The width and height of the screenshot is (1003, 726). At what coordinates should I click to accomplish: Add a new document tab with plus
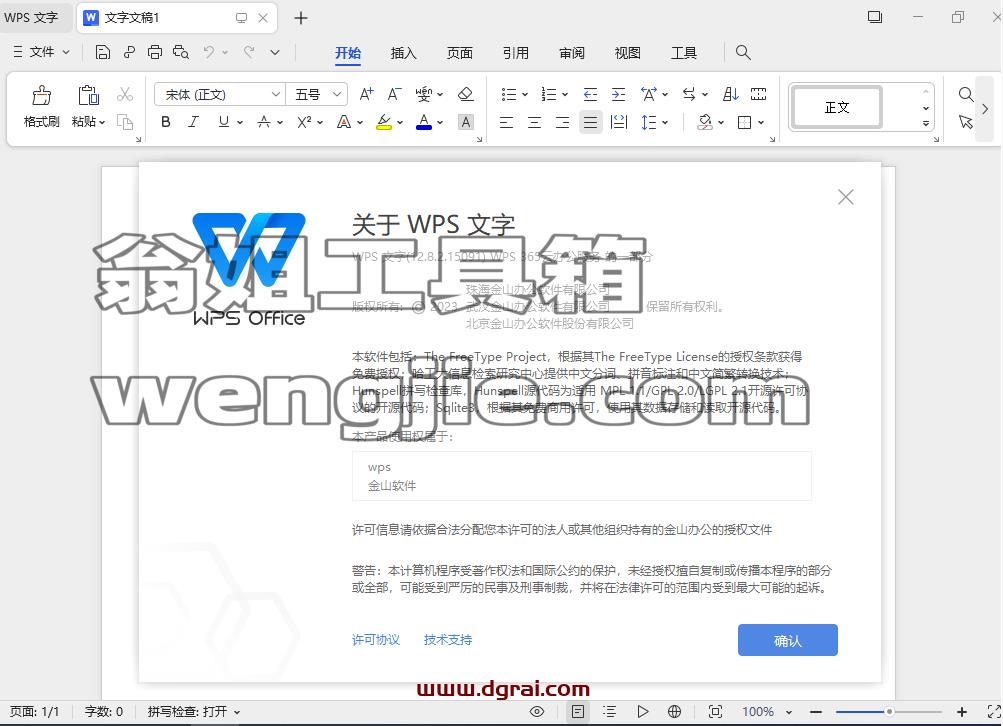click(301, 18)
